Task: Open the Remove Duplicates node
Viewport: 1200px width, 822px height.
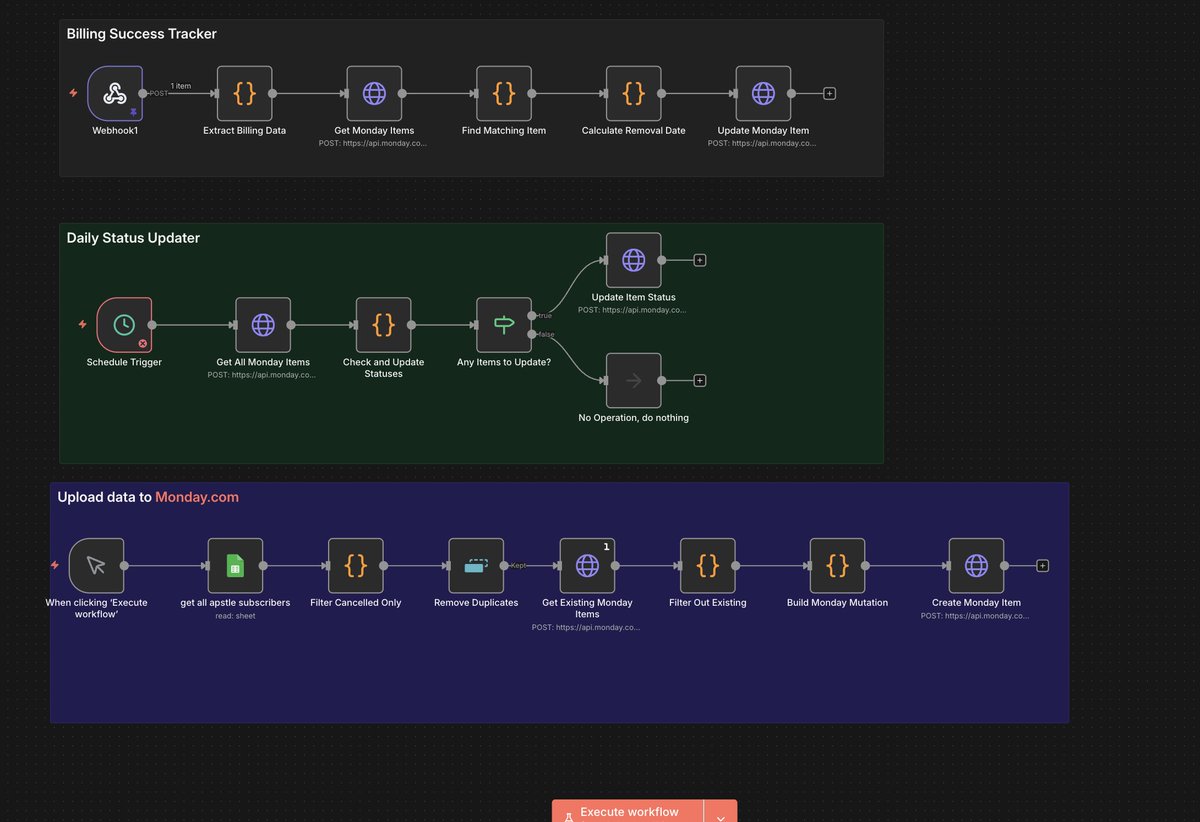Action: pyautogui.click(x=476, y=565)
